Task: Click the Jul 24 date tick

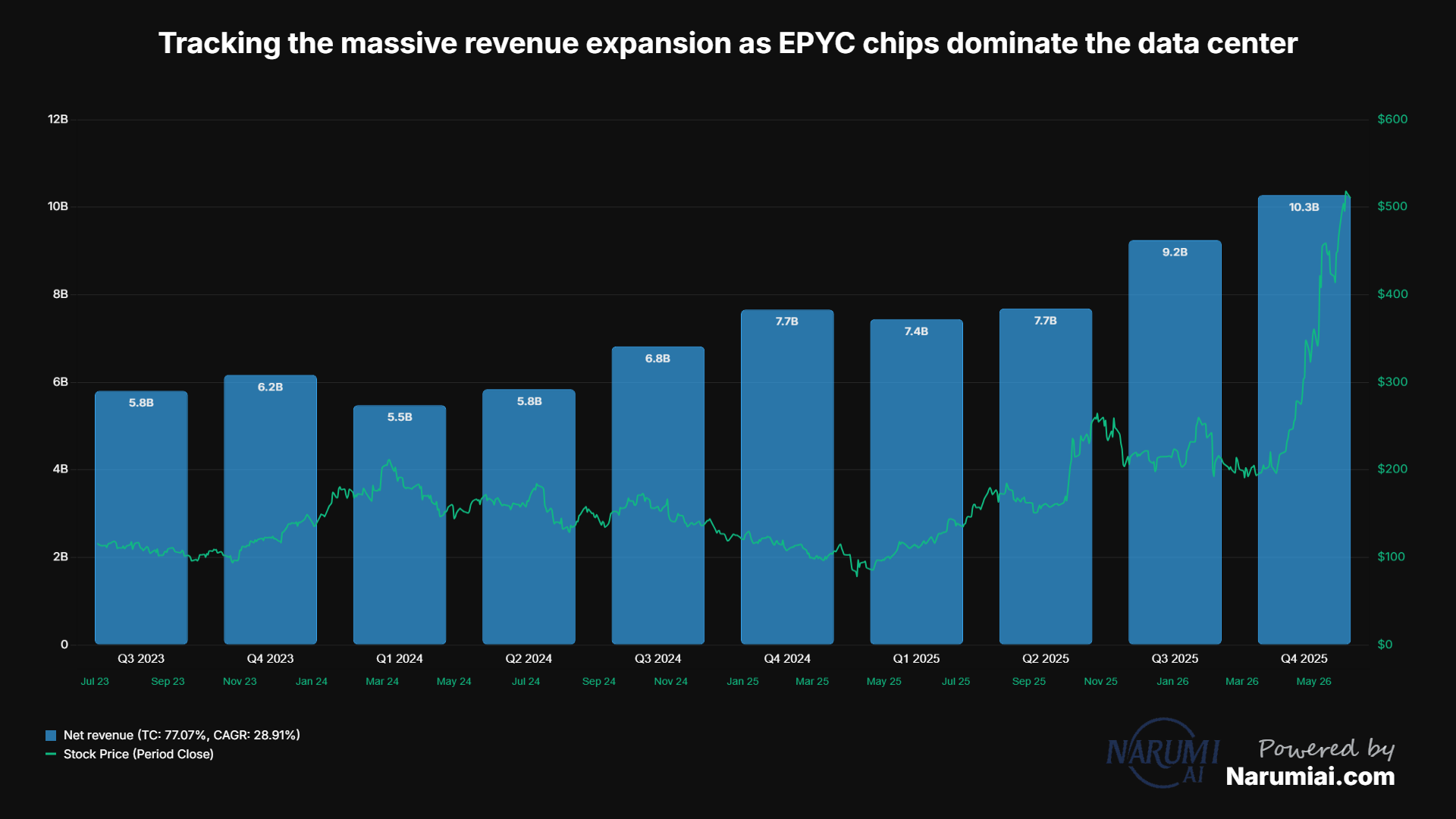Action: pos(526,682)
